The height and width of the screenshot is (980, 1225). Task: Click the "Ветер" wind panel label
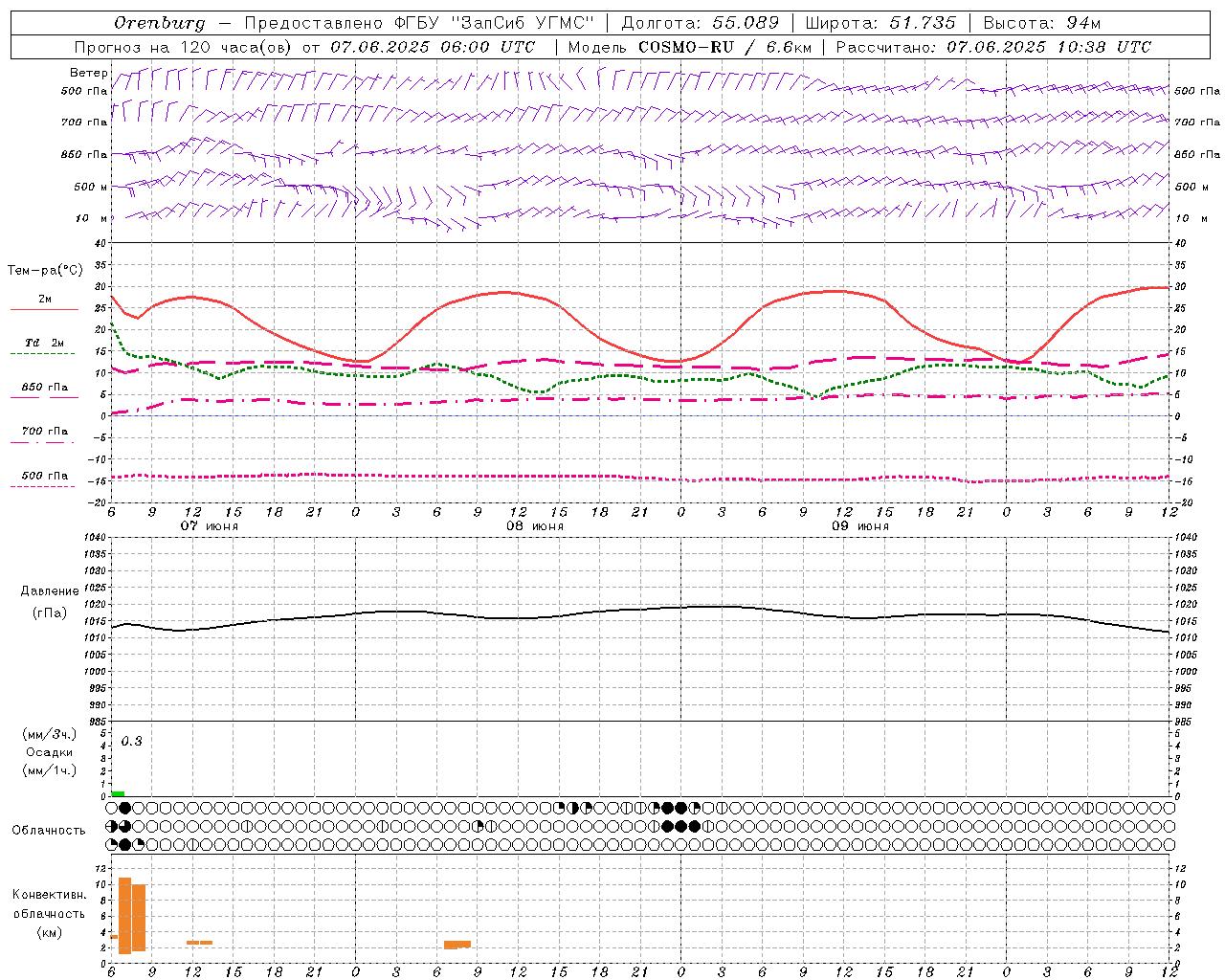(88, 73)
